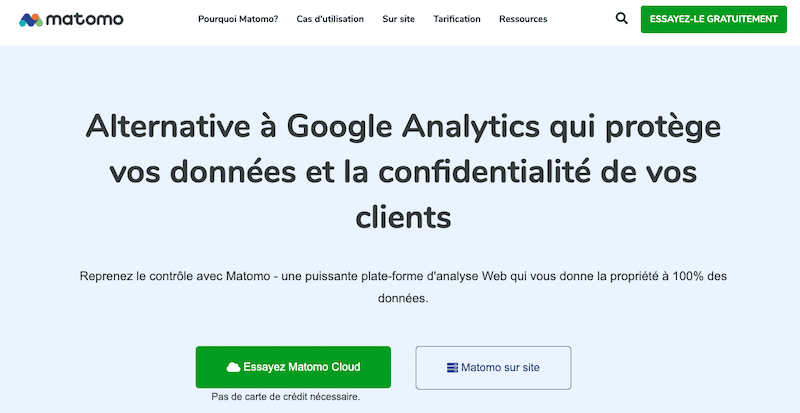Select Sur site in the navigation bar
Image resolution: width=800 pixels, height=413 pixels.
coord(398,19)
